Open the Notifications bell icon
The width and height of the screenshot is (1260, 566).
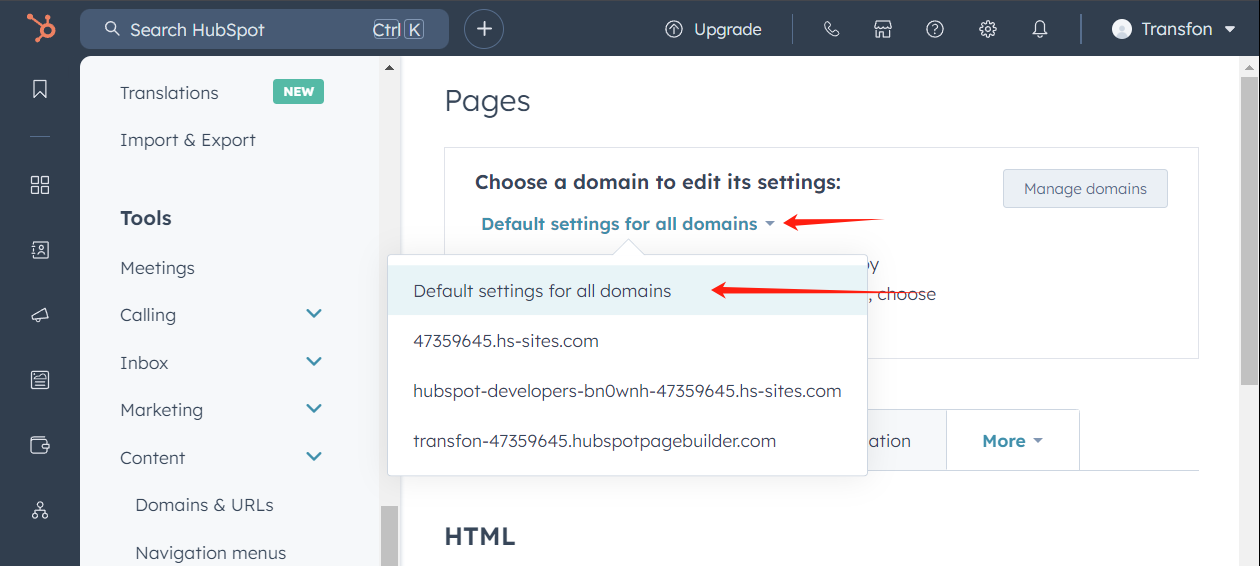pos(1040,29)
